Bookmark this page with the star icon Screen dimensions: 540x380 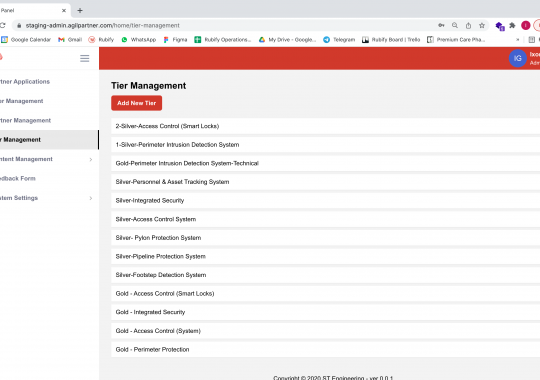(x=482, y=25)
